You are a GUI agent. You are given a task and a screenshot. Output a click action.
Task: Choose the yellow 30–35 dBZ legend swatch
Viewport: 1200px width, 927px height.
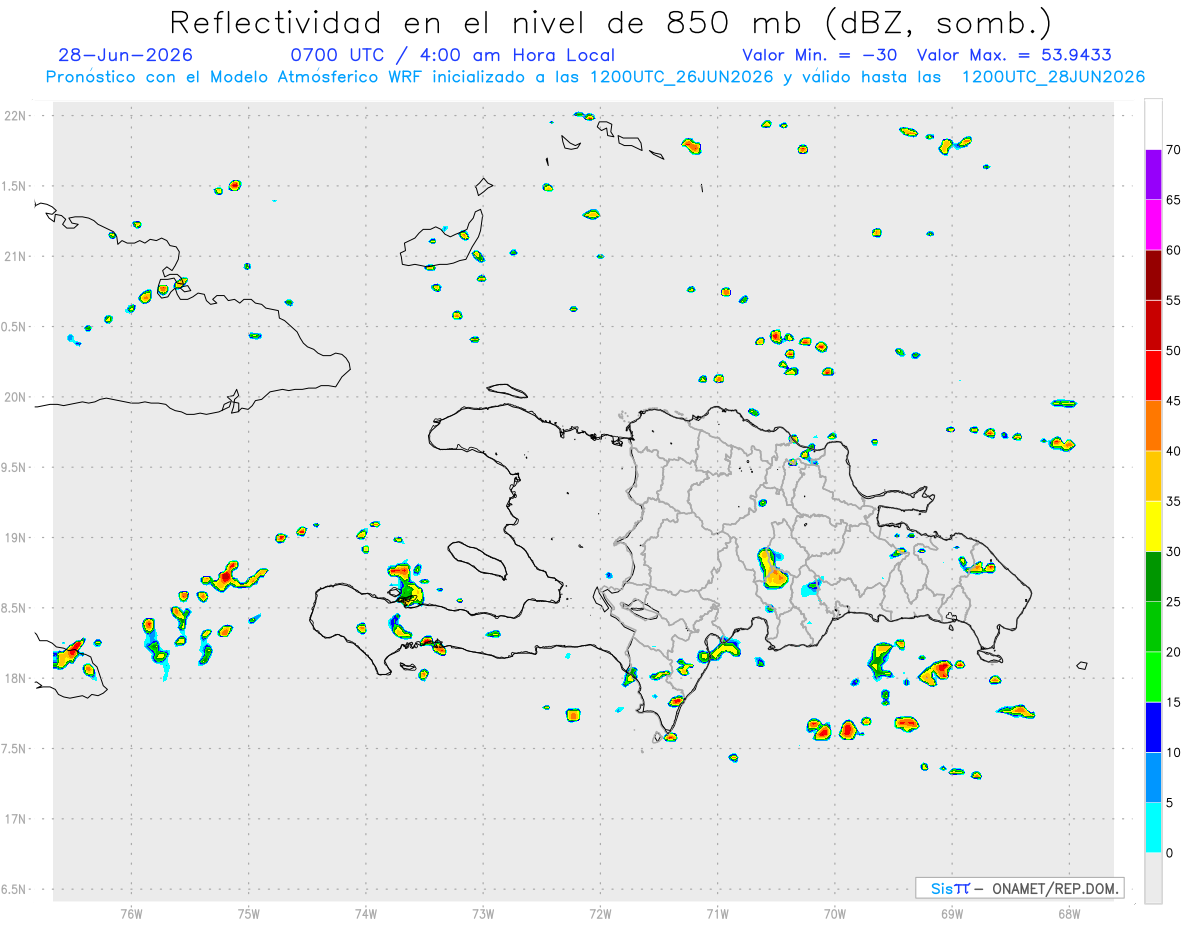coord(1153,526)
